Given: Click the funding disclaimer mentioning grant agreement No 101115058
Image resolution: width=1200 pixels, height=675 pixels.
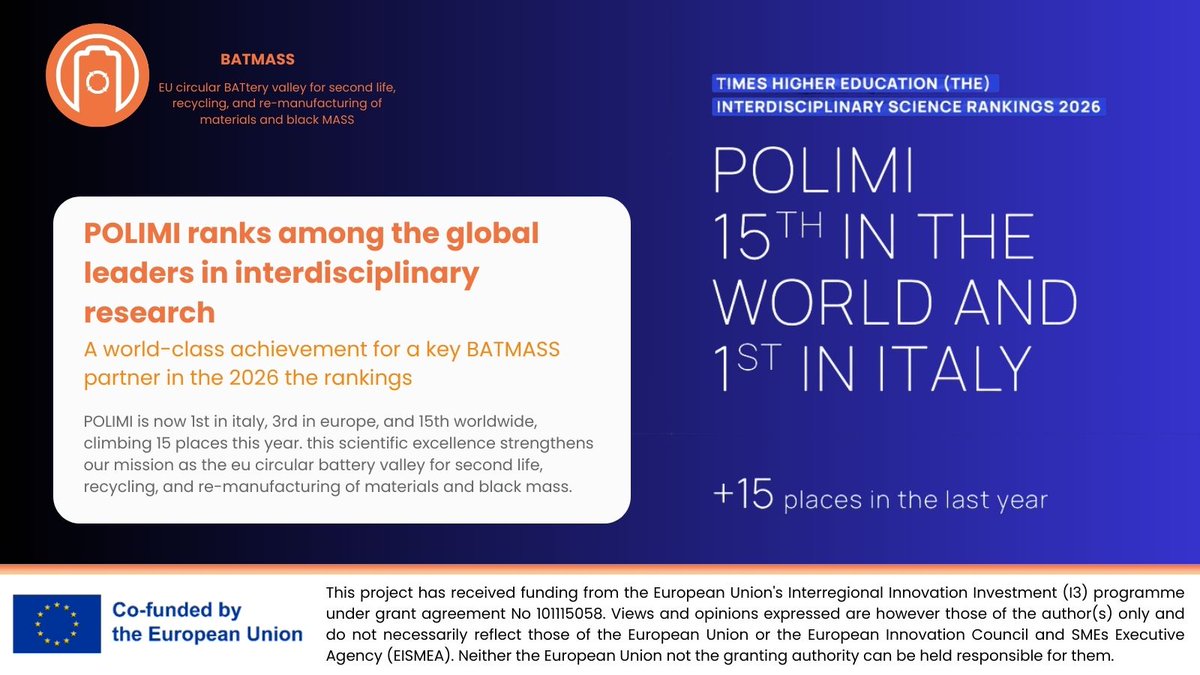Looking at the screenshot, I should 755,625.
